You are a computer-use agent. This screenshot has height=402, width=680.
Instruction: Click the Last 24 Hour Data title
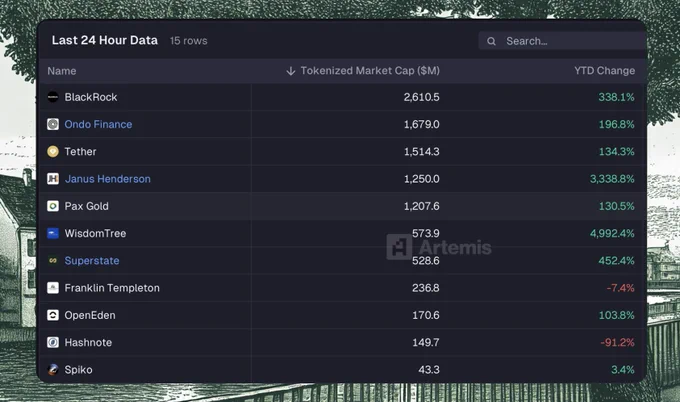click(x=105, y=40)
